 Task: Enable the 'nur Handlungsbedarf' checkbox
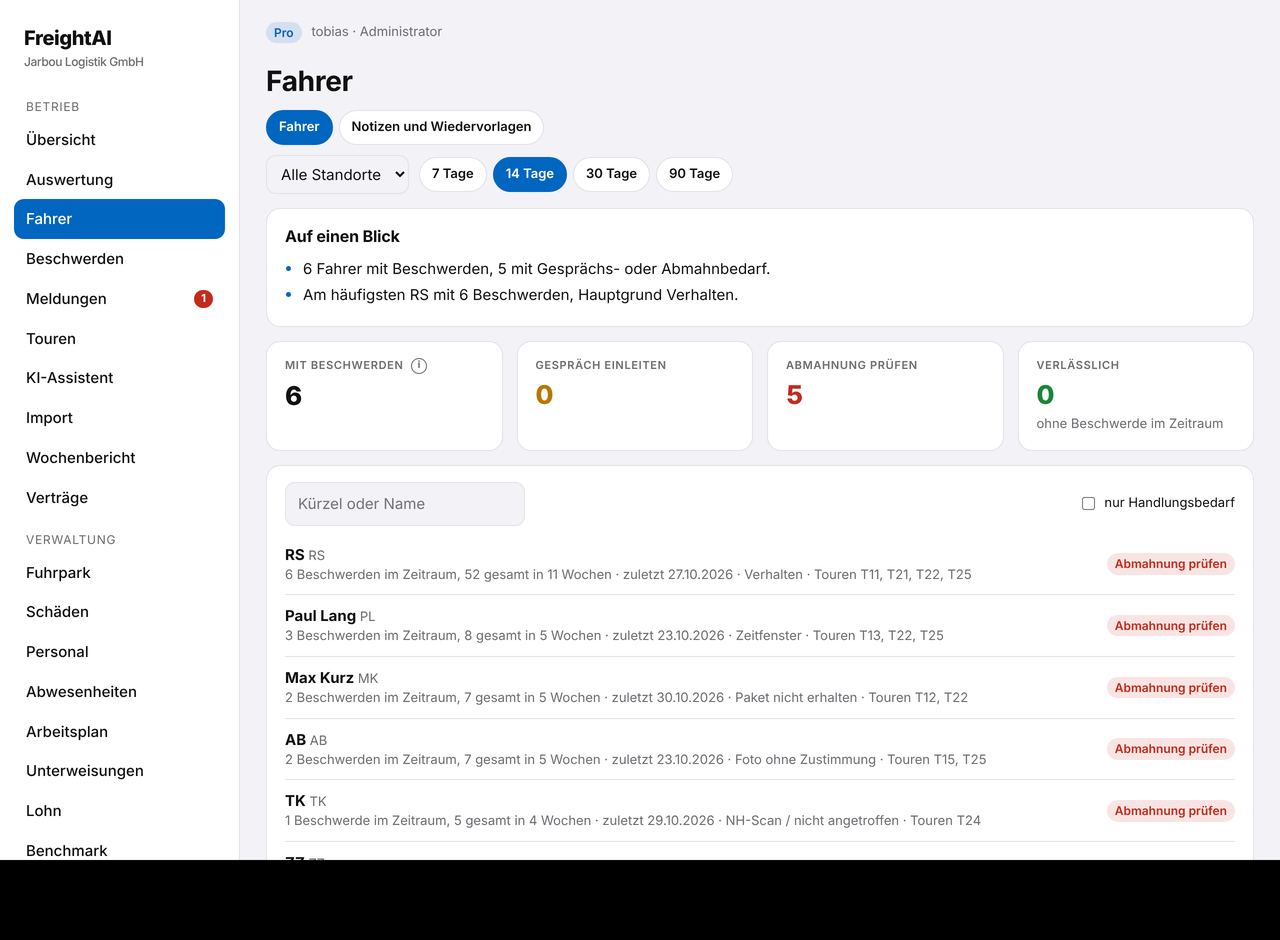1088,503
